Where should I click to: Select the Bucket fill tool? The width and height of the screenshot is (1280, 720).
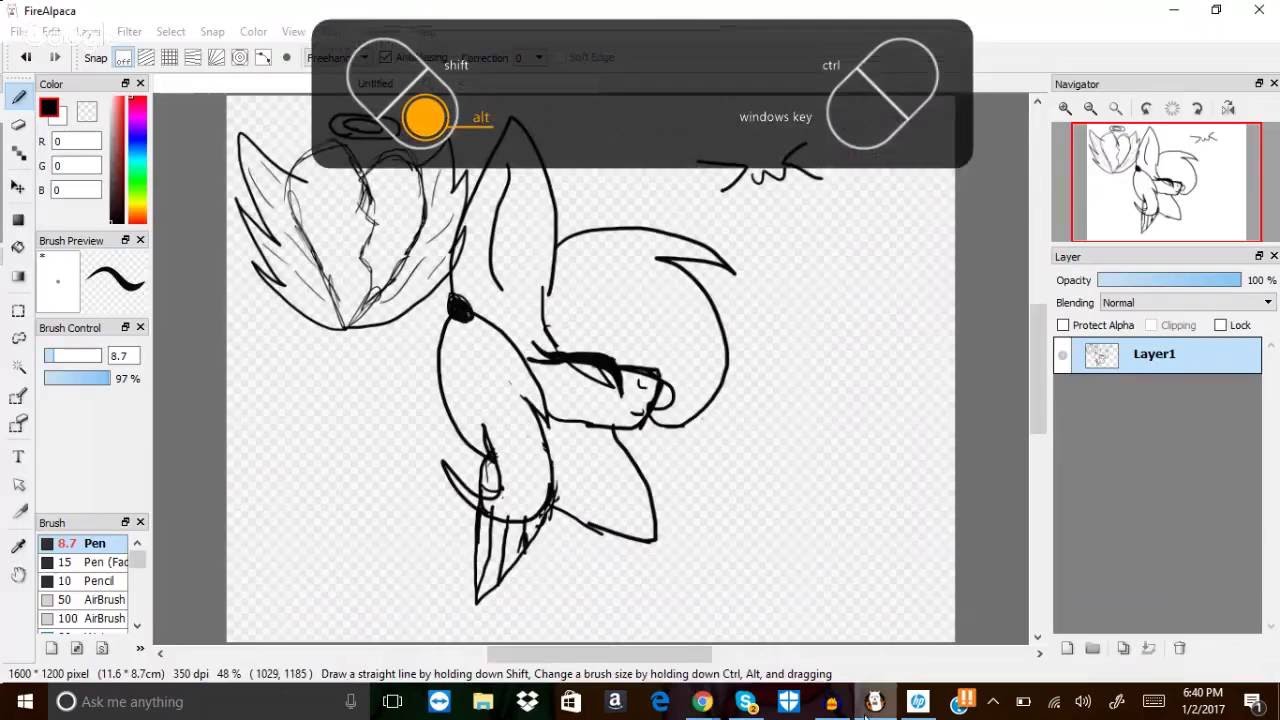pos(18,247)
